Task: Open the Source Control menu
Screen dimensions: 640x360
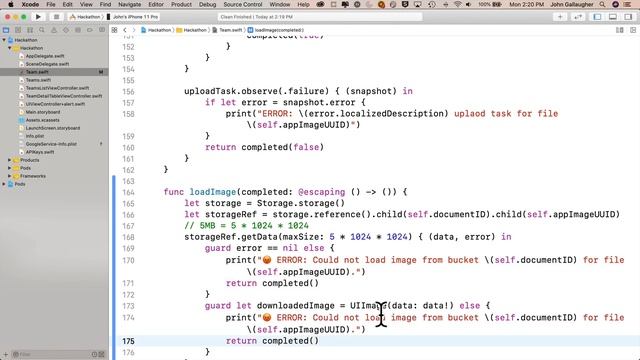Action: click(242, 4)
